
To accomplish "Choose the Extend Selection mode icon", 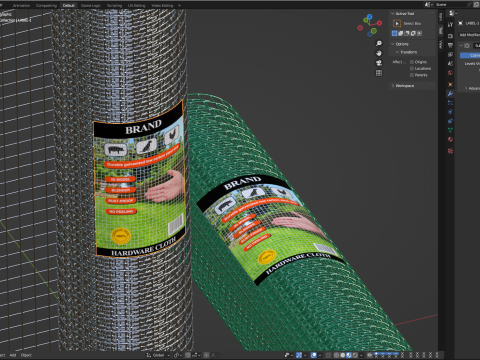I will pos(401,33).
